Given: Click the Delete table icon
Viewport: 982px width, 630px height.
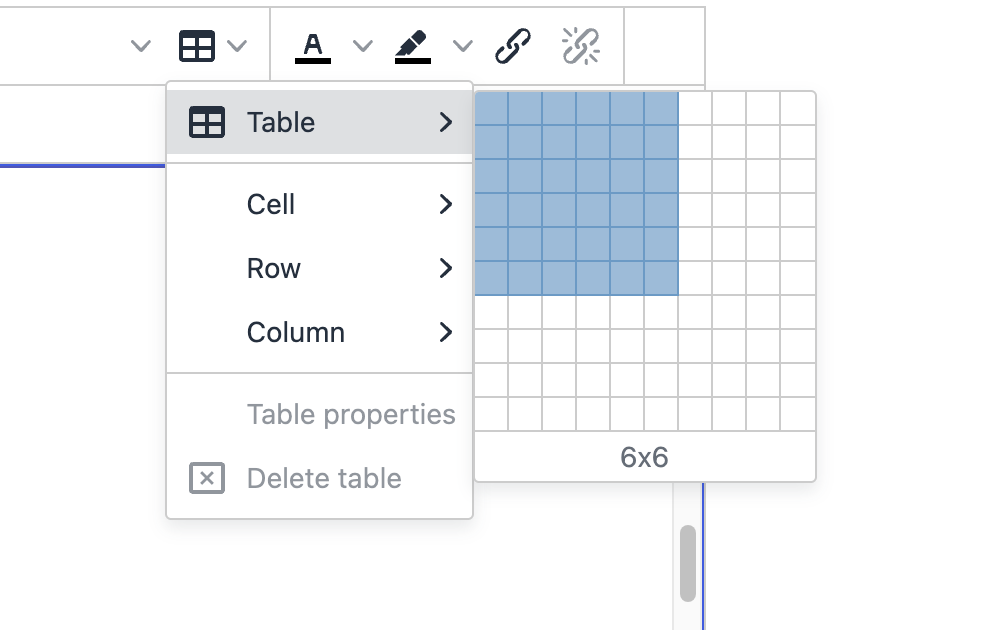Looking at the screenshot, I should (x=206, y=478).
